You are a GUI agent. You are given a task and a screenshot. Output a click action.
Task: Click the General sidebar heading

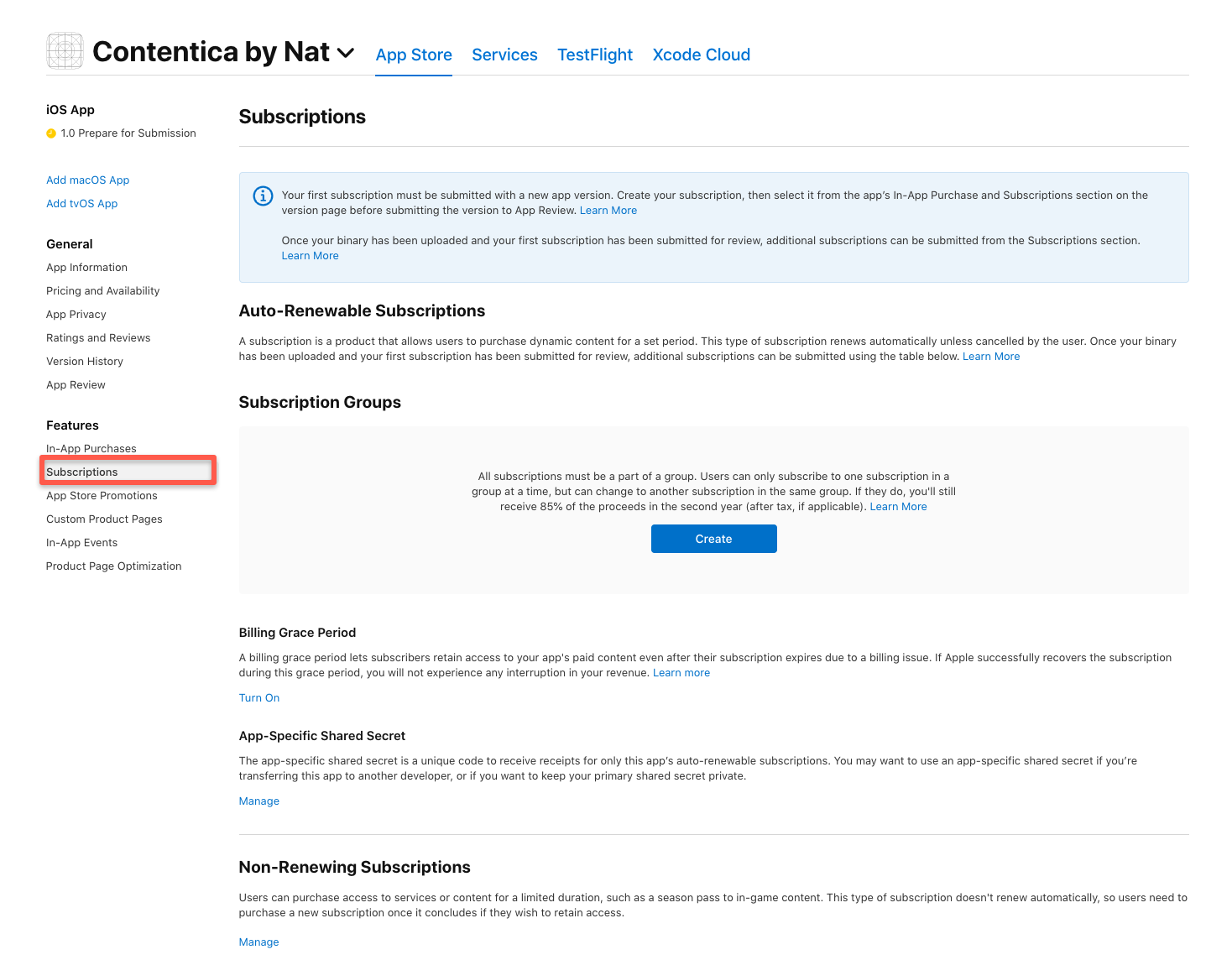70,244
